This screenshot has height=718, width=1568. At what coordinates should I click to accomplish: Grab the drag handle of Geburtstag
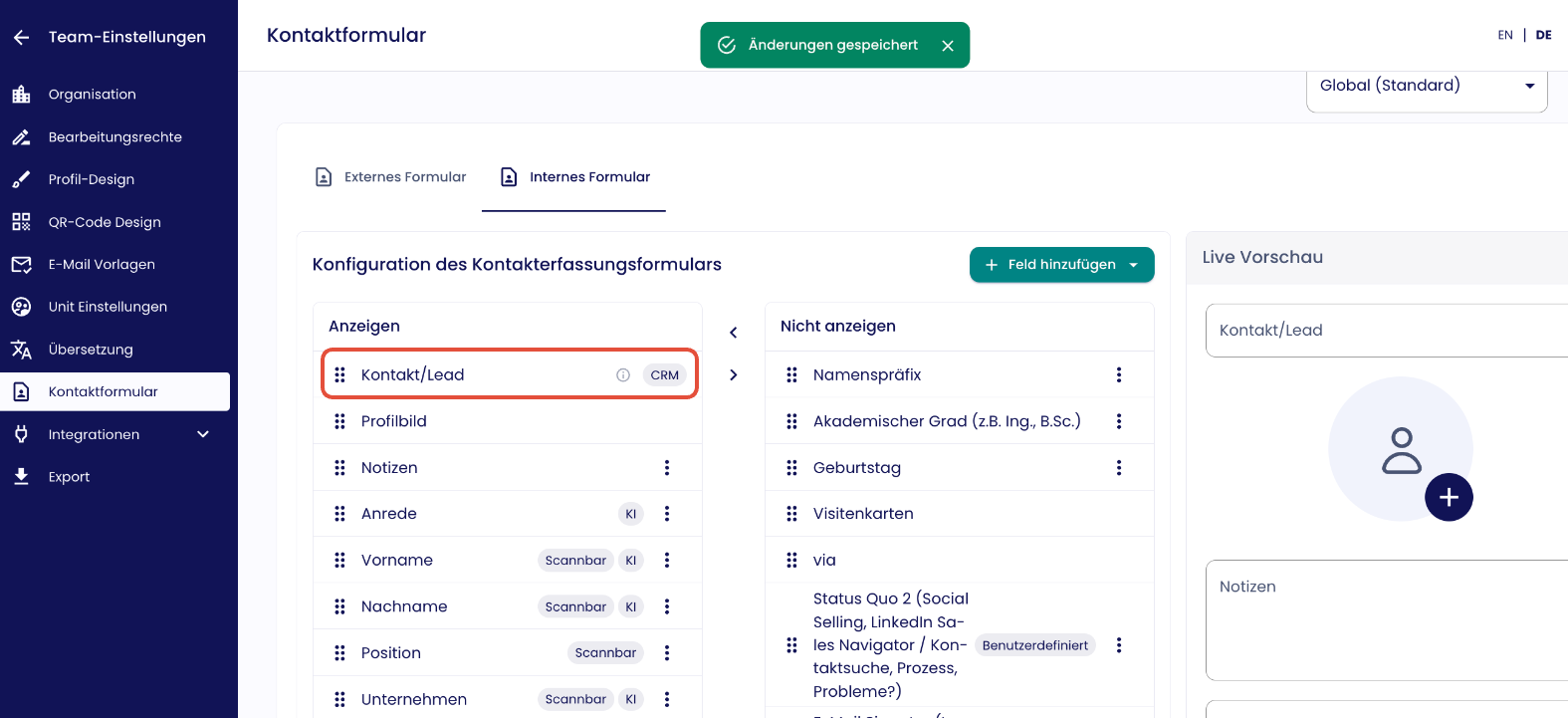click(x=791, y=468)
